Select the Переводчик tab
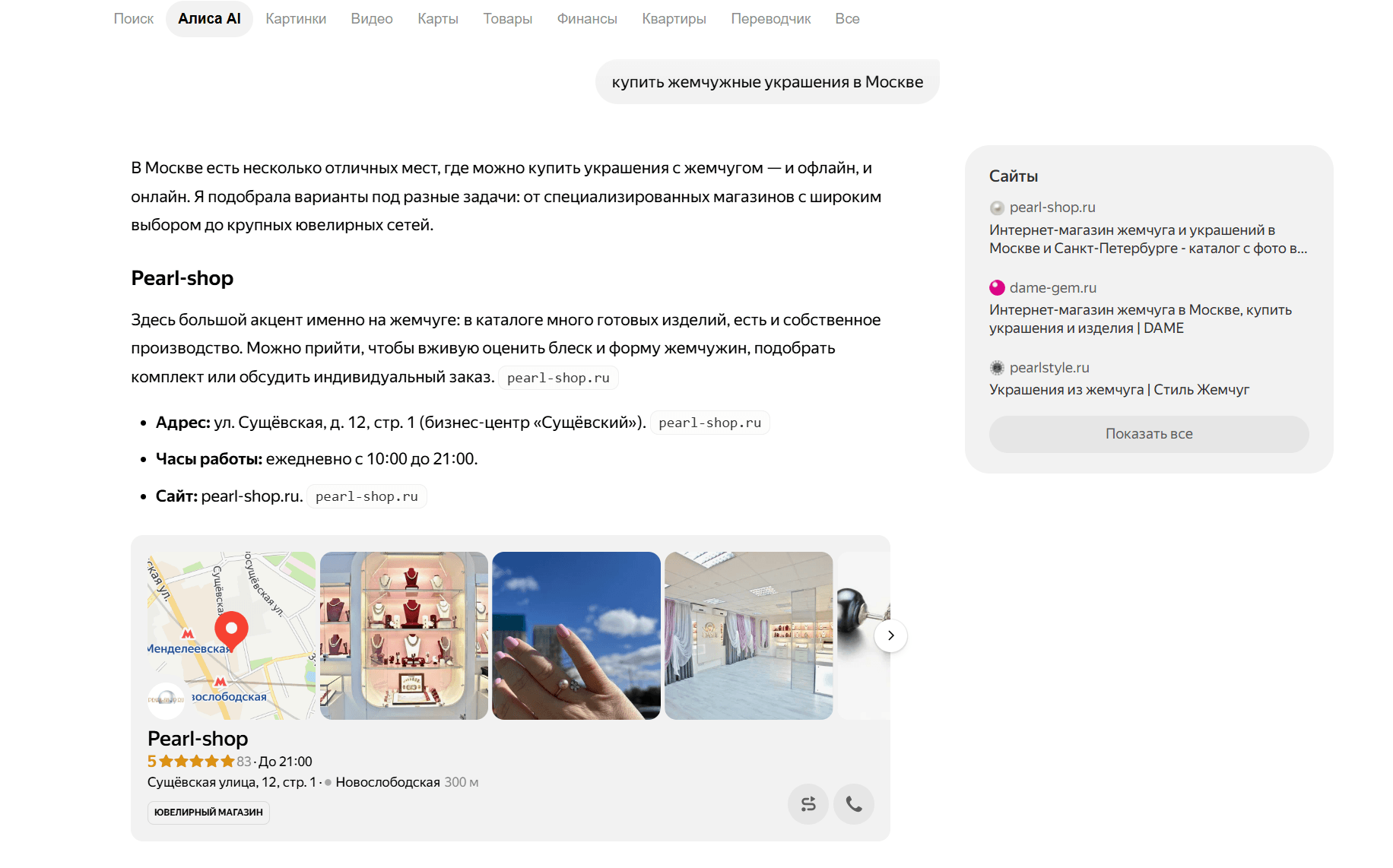 pyautogui.click(x=770, y=19)
